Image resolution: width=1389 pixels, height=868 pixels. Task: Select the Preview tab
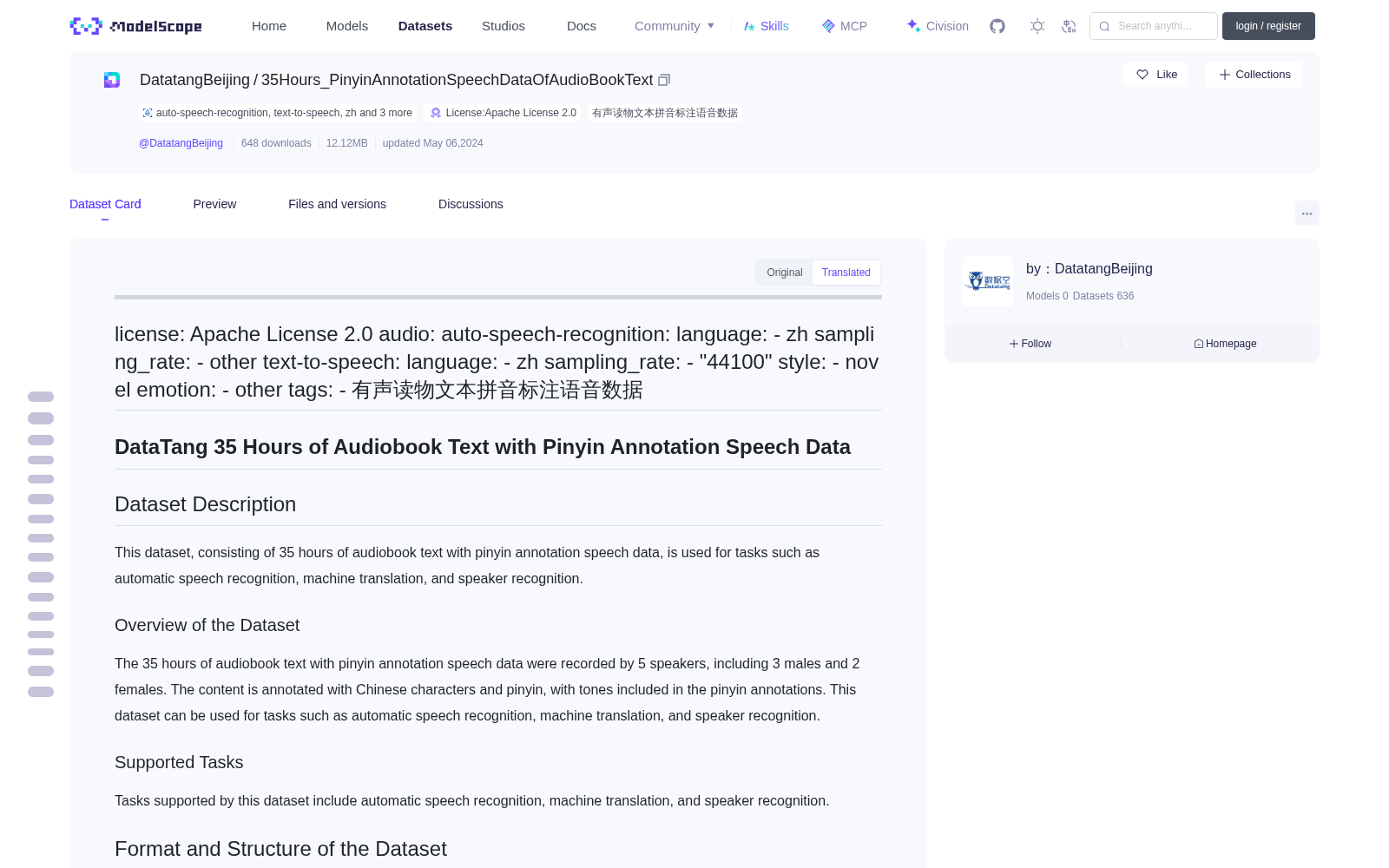(214, 204)
